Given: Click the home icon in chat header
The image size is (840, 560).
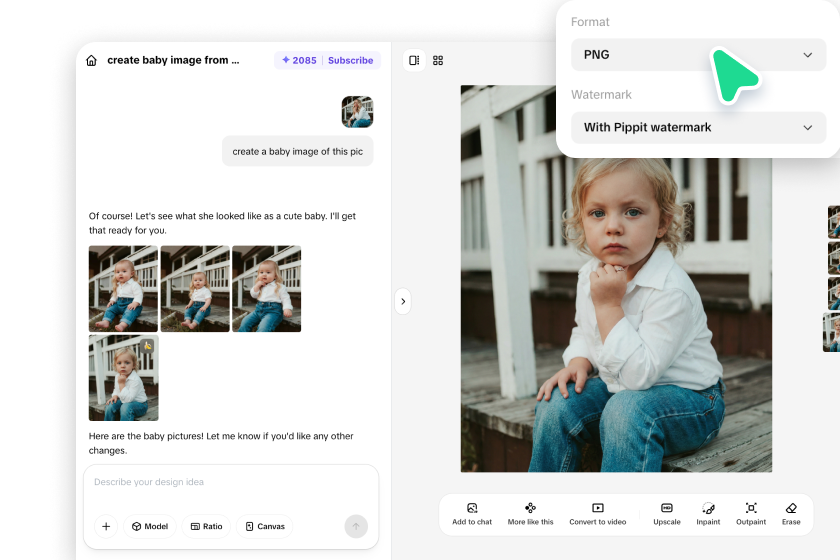Looking at the screenshot, I should click(92, 61).
